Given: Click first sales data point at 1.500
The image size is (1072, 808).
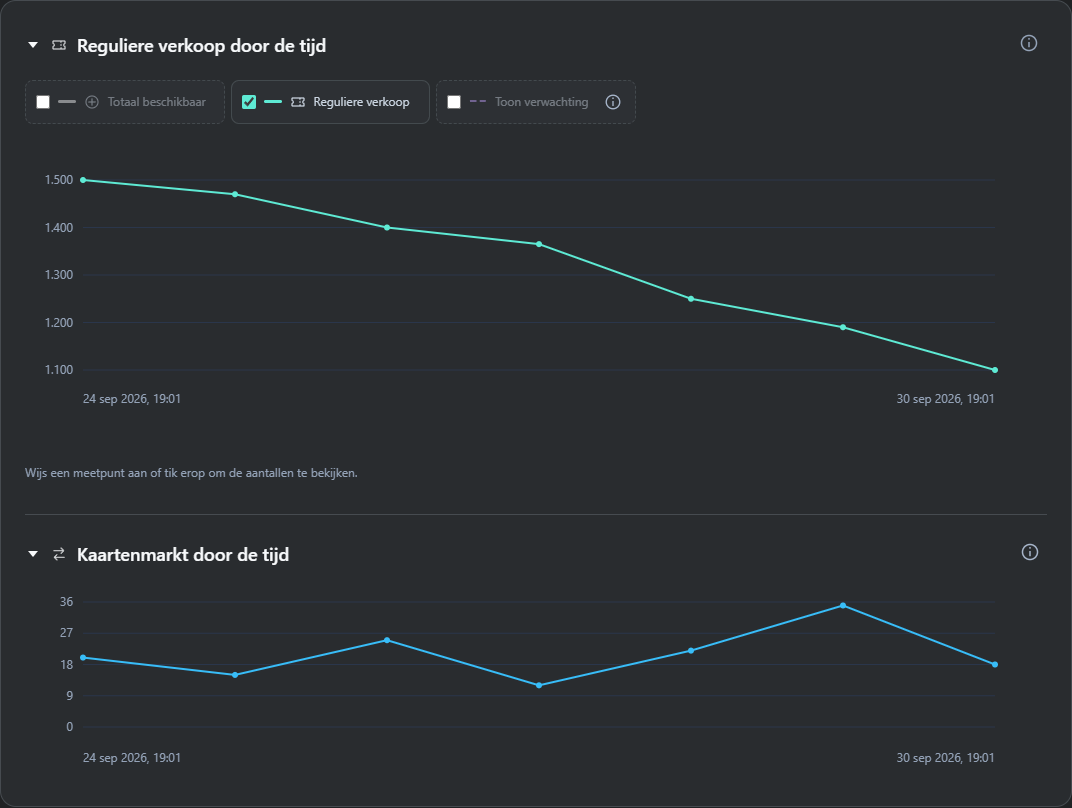Looking at the screenshot, I should point(83,180).
